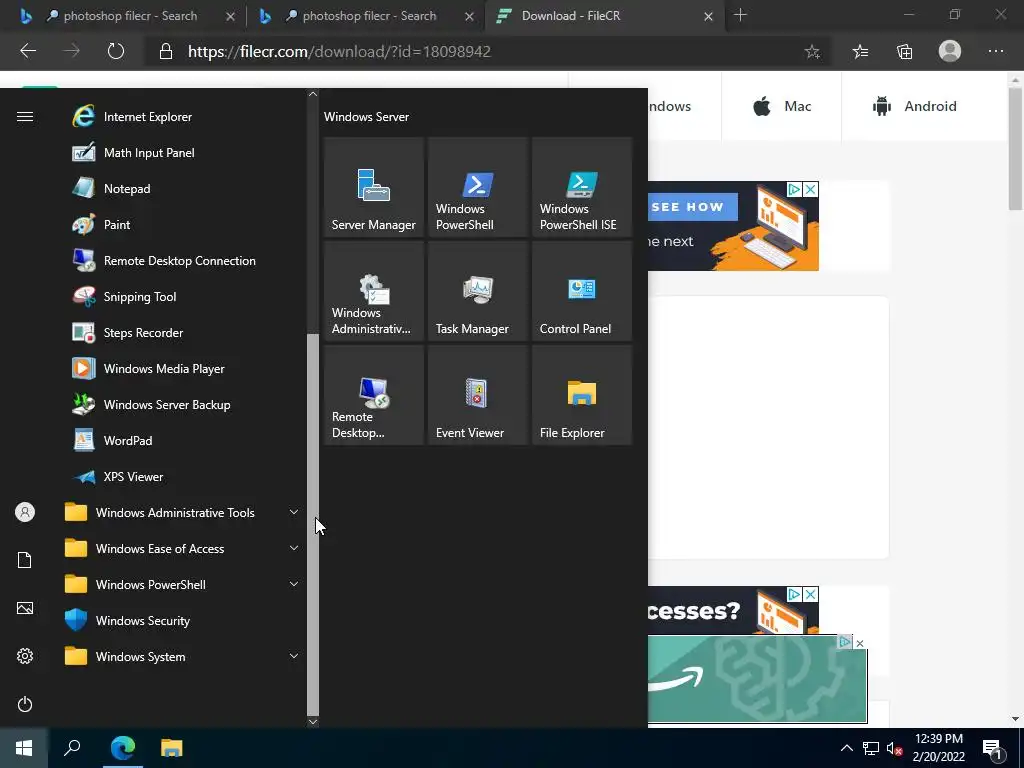Click the Power button in Start
Image resolution: width=1024 pixels, height=768 pixels.
pos(25,704)
